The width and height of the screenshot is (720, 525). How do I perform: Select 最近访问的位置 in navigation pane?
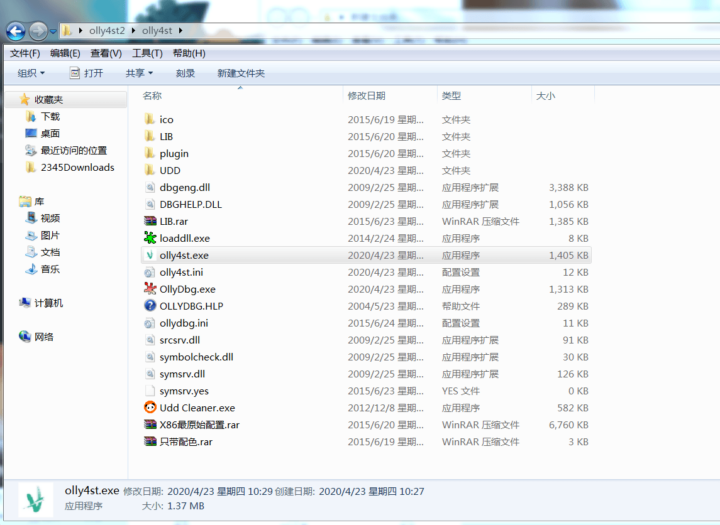tap(74, 151)
